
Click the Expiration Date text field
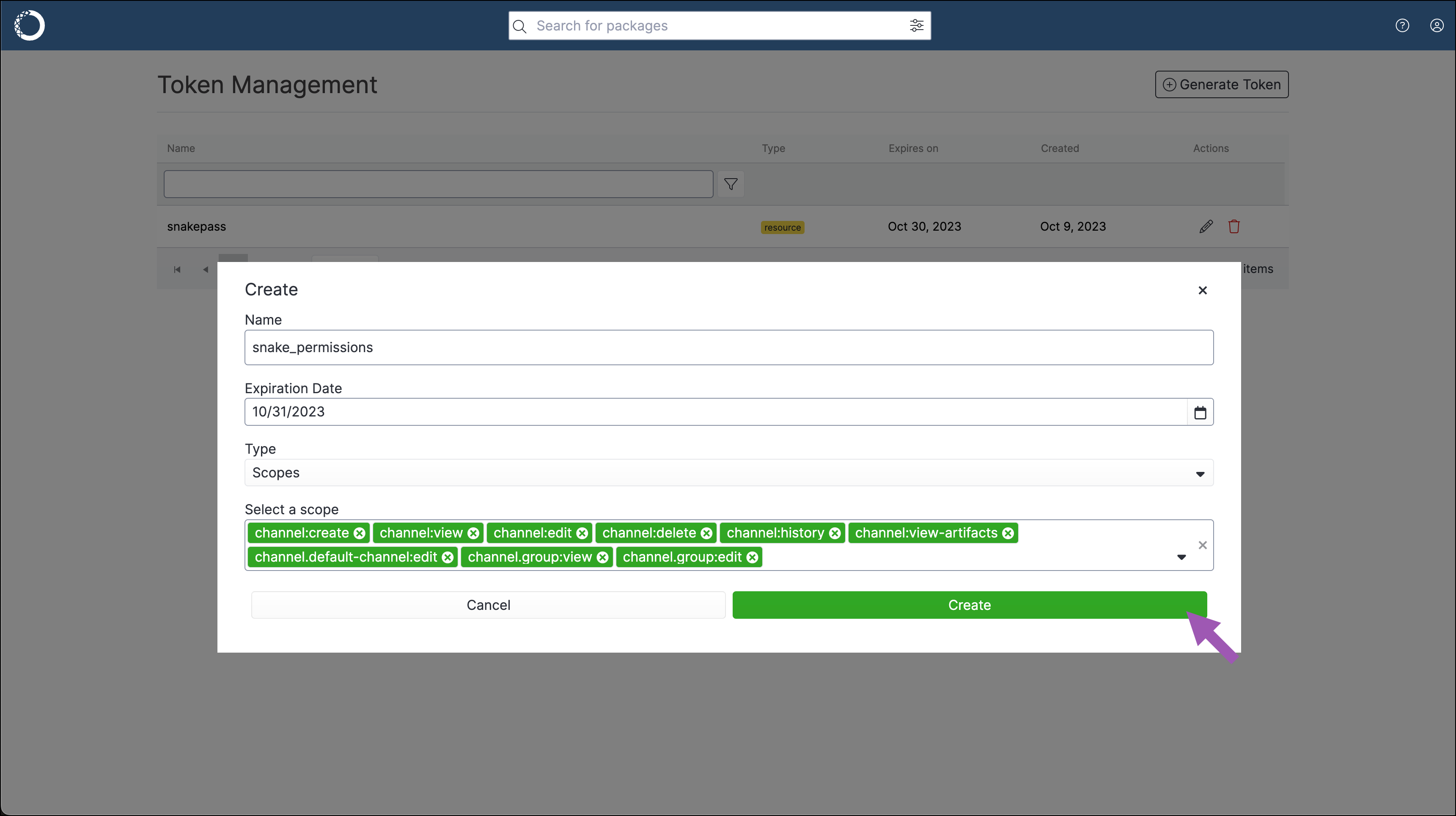(715, 412)
